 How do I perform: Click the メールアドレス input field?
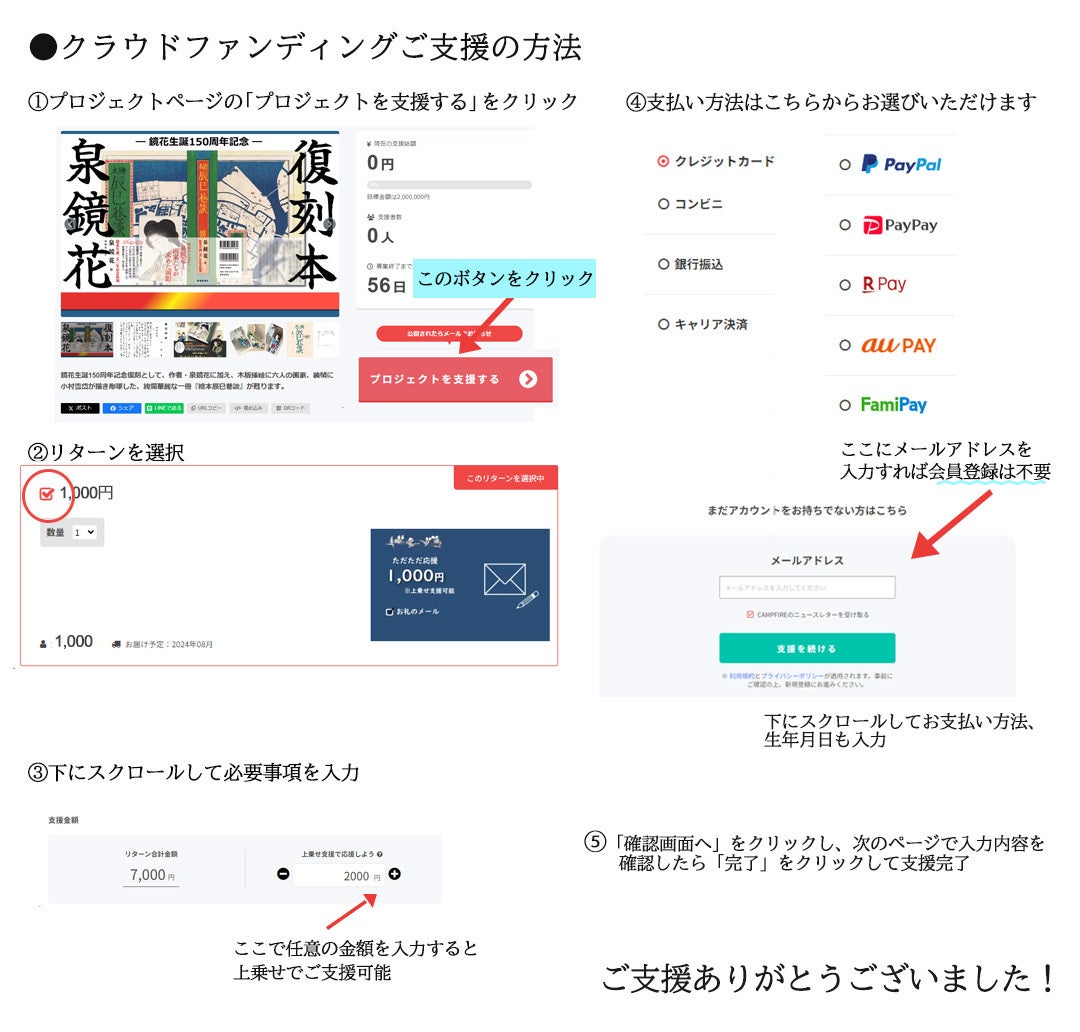[x=807, y=587]
